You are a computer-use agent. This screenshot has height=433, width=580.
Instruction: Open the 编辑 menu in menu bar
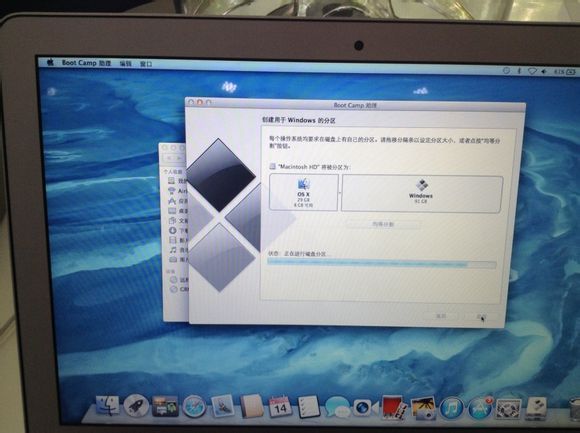click(x=125, y=64)
